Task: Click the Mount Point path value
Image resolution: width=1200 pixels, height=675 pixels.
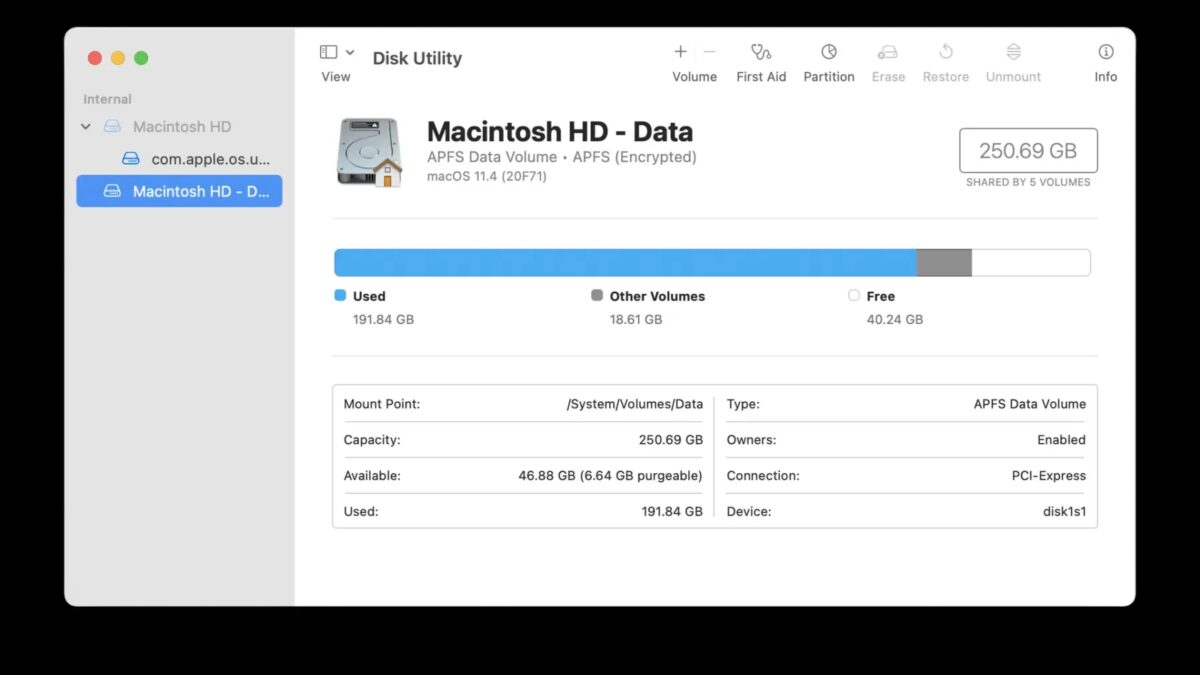Action: [x=634, y=404]
